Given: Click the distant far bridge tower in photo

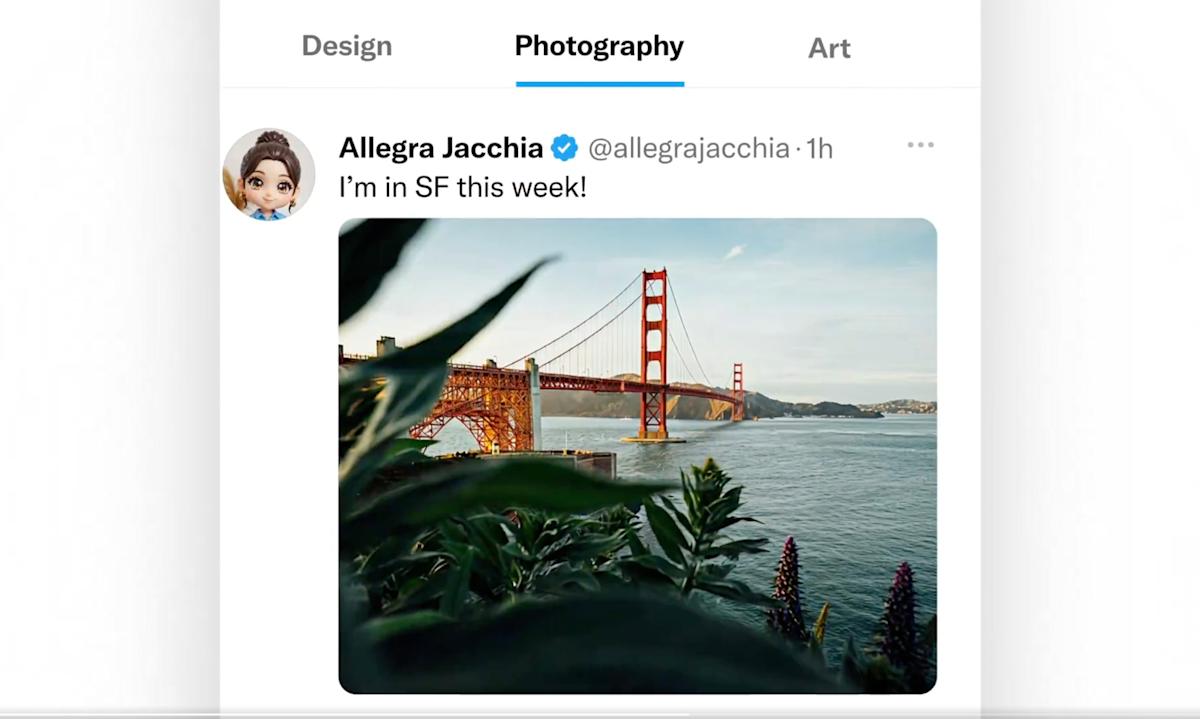Looking at the screenshot, I should [738, 390].
